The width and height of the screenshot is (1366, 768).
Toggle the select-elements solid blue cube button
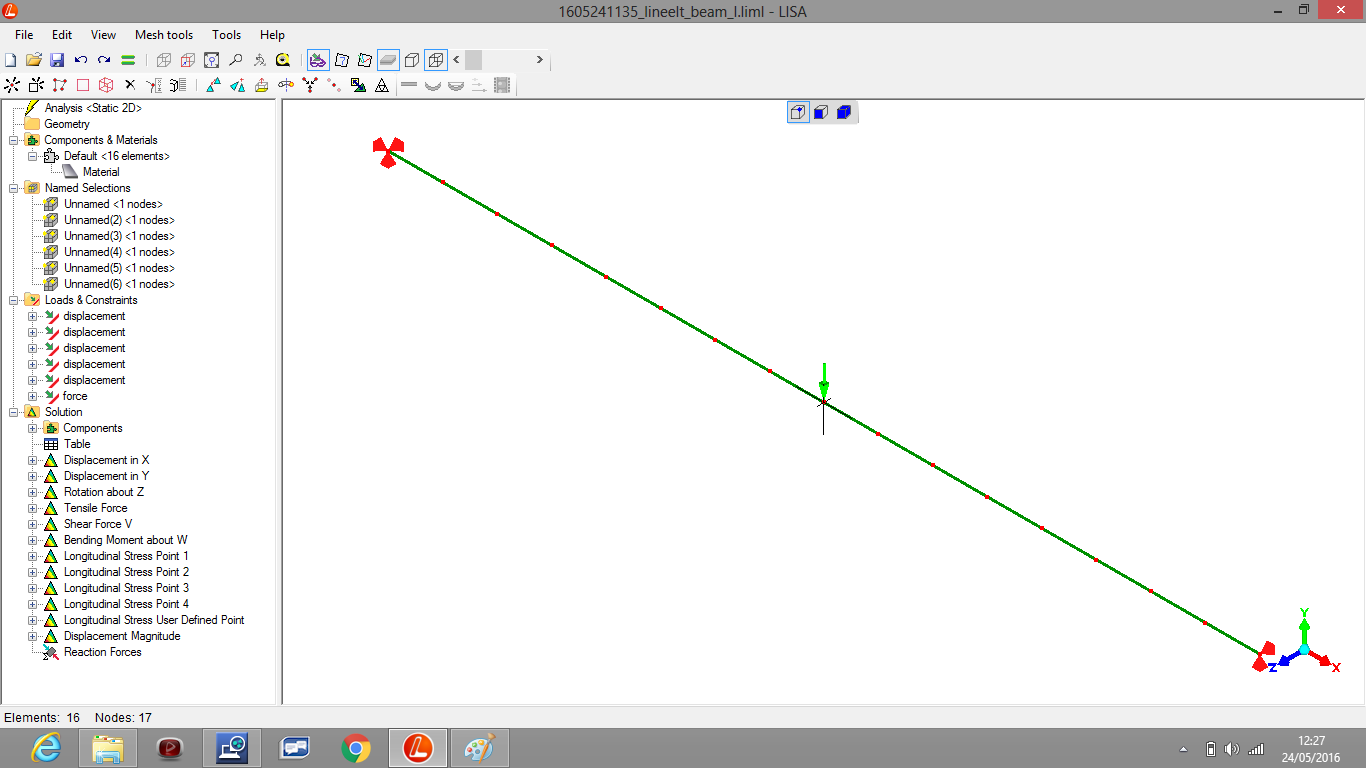coord(843,112)
